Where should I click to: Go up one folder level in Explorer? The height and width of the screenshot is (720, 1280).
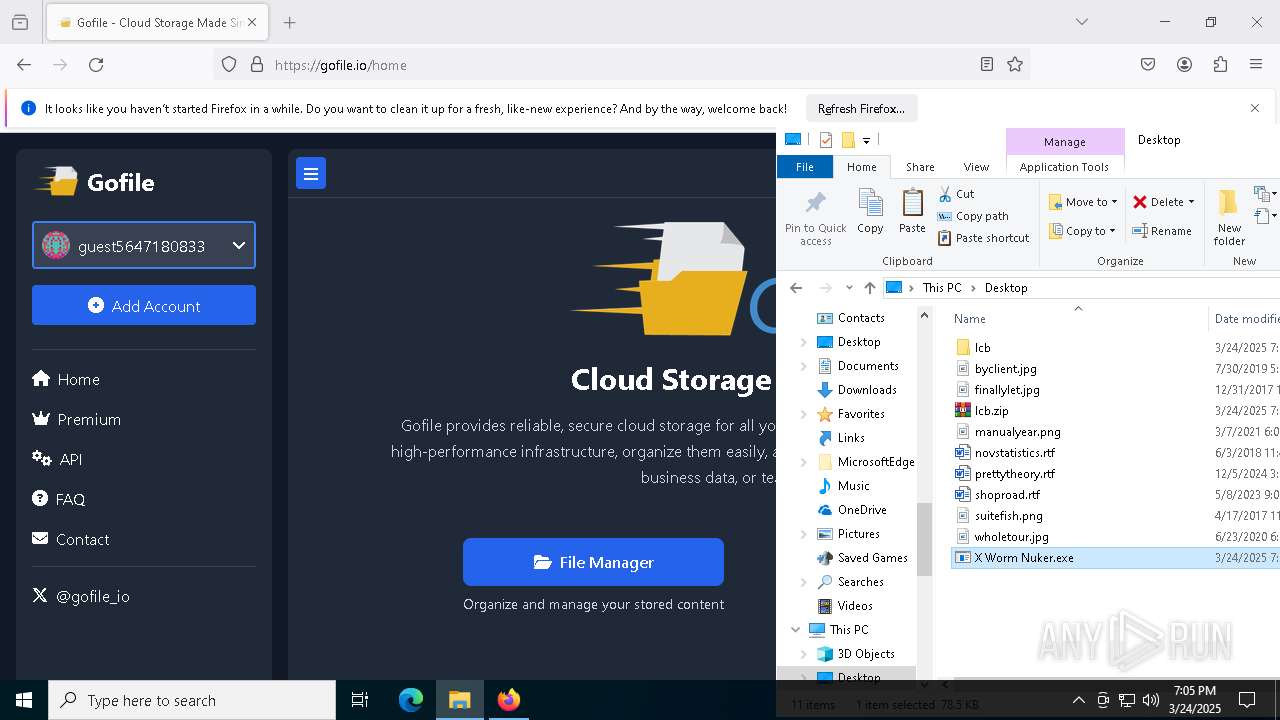point(870,288)
